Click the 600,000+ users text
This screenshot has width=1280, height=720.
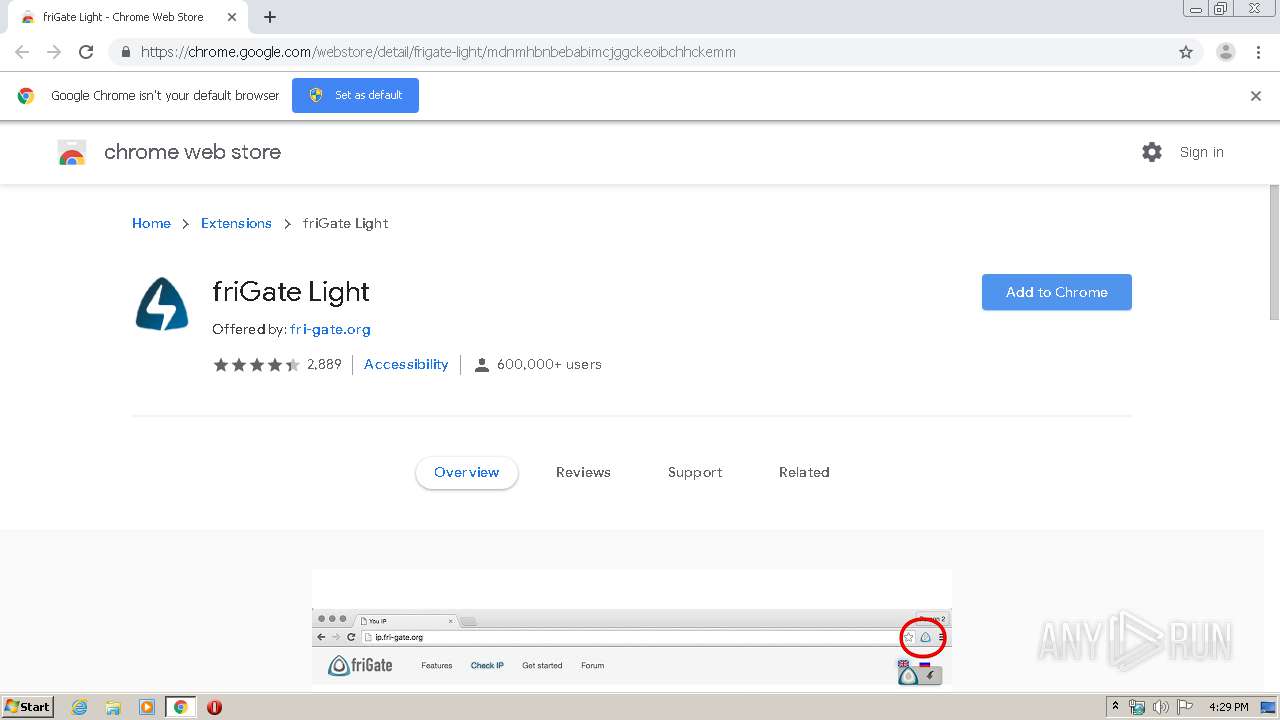(549, 365)
